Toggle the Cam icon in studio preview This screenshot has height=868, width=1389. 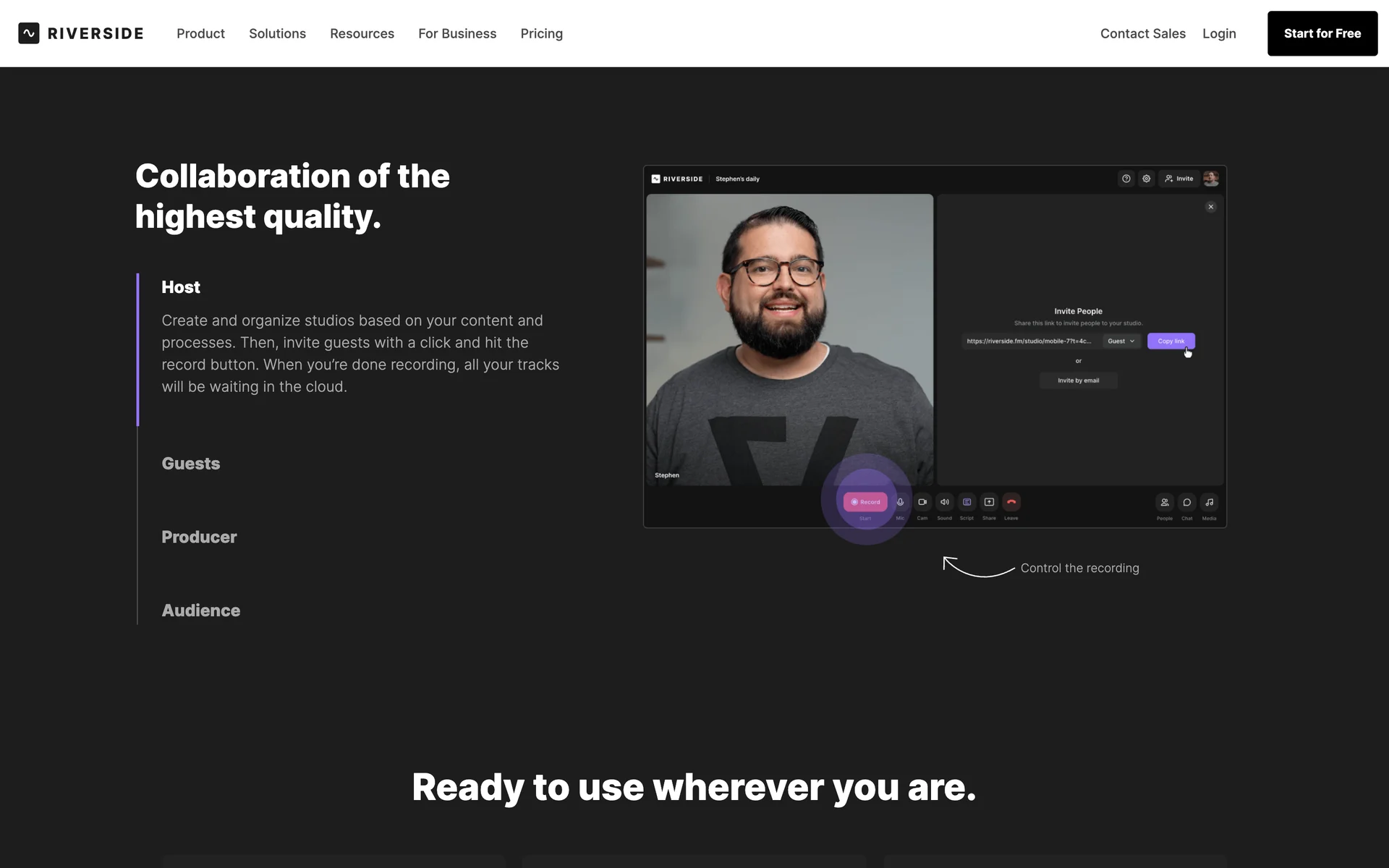point(922,502)
